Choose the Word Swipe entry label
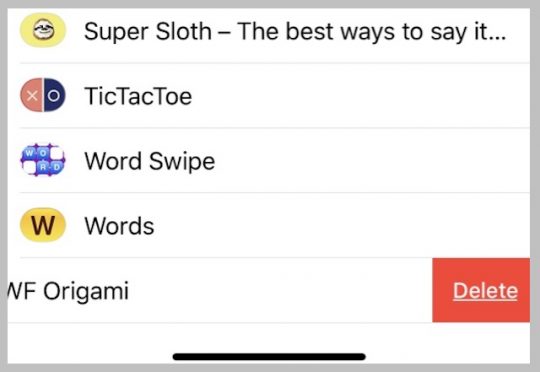The height and width of the screenshot is (372, 540). click(x=150, y=161)
